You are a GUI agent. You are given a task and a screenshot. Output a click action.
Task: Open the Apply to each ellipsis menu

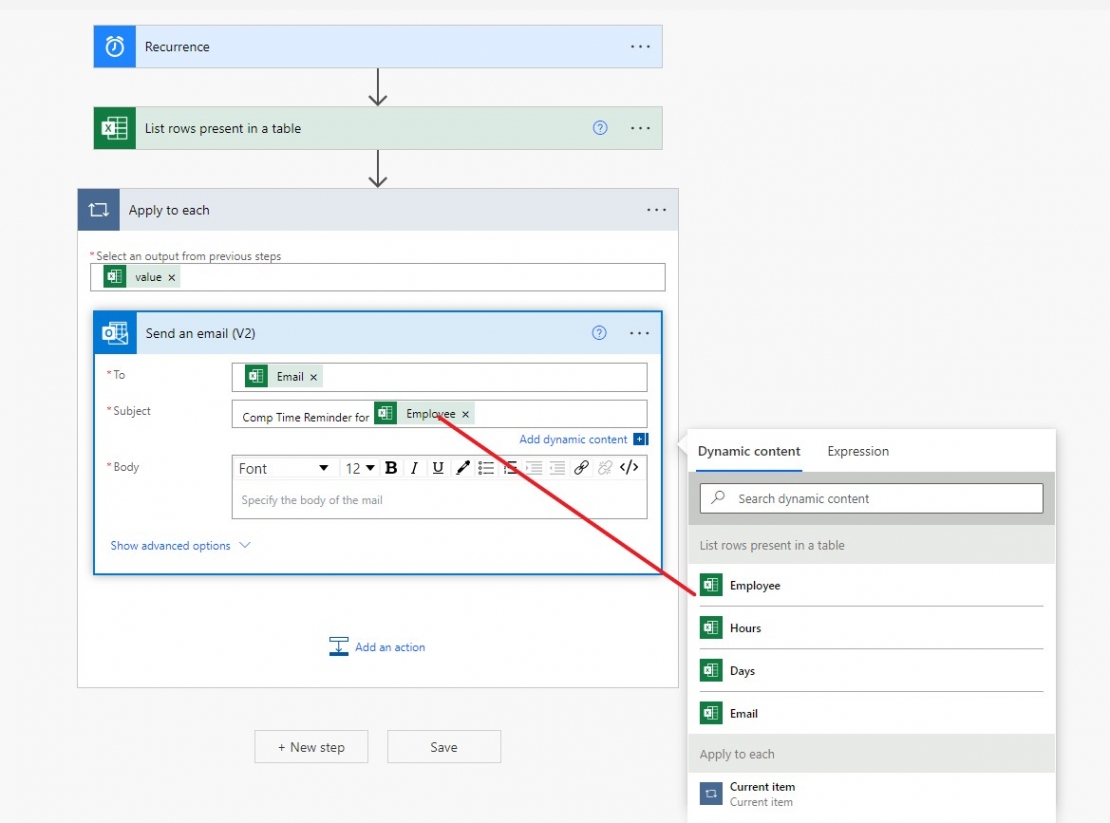(657, 209)
